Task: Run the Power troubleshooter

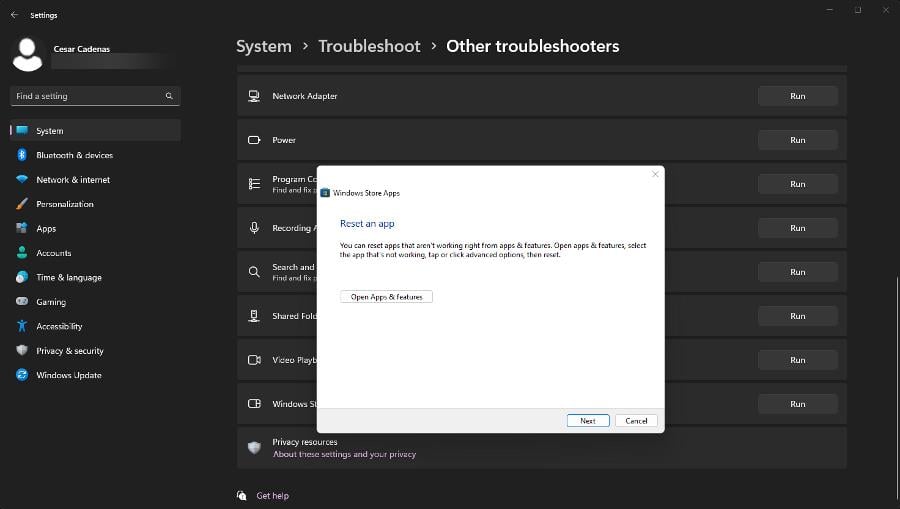Action: (x=797, y=140)
